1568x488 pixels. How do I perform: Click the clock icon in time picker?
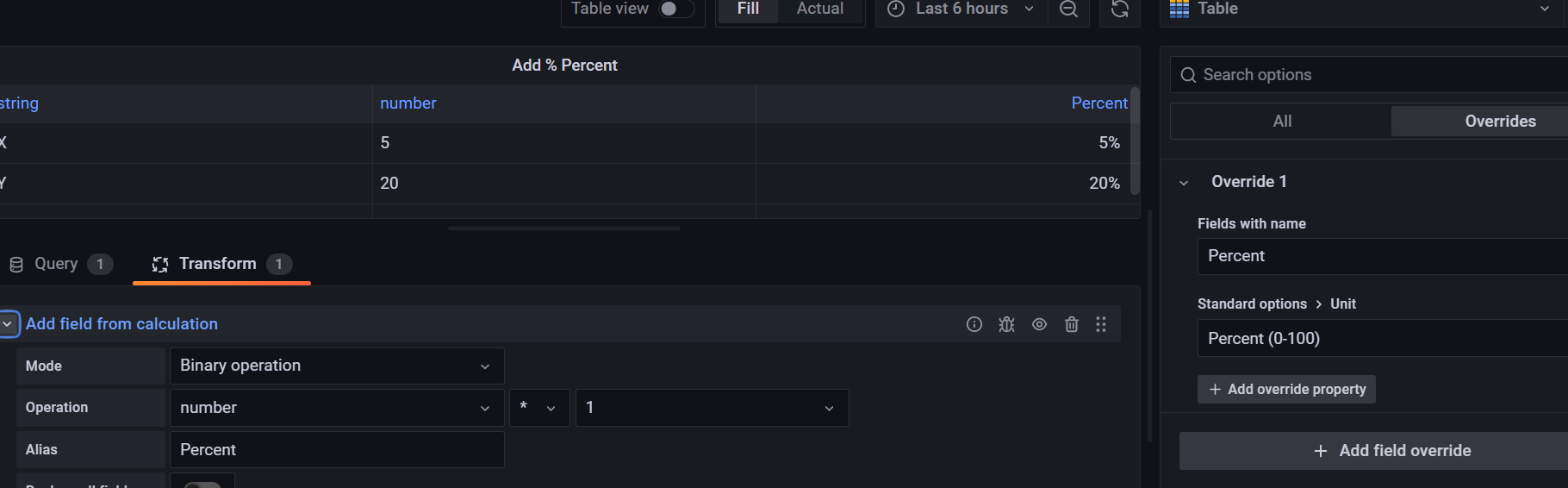pyautogui.click(x=896, y=9)
